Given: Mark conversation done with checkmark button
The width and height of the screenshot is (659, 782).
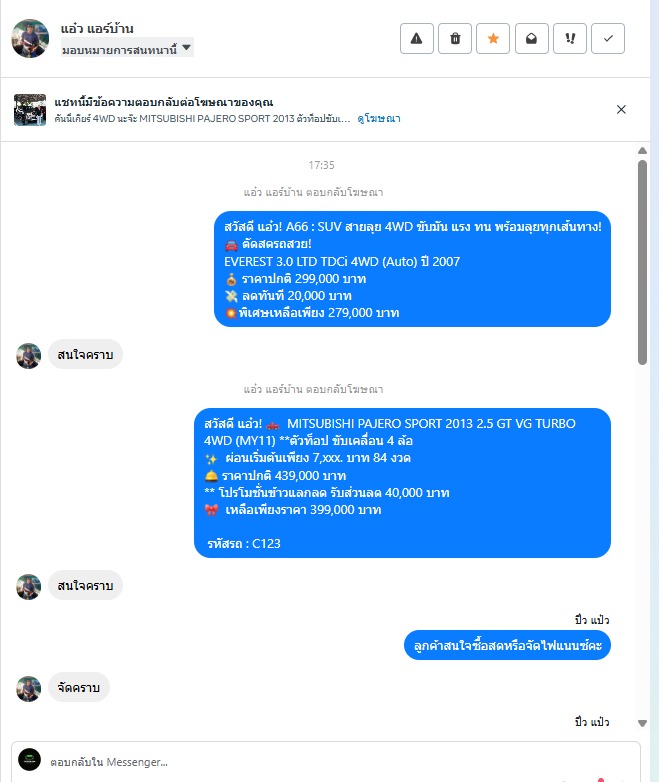Looking at the screenshot, I should point(608,38).
